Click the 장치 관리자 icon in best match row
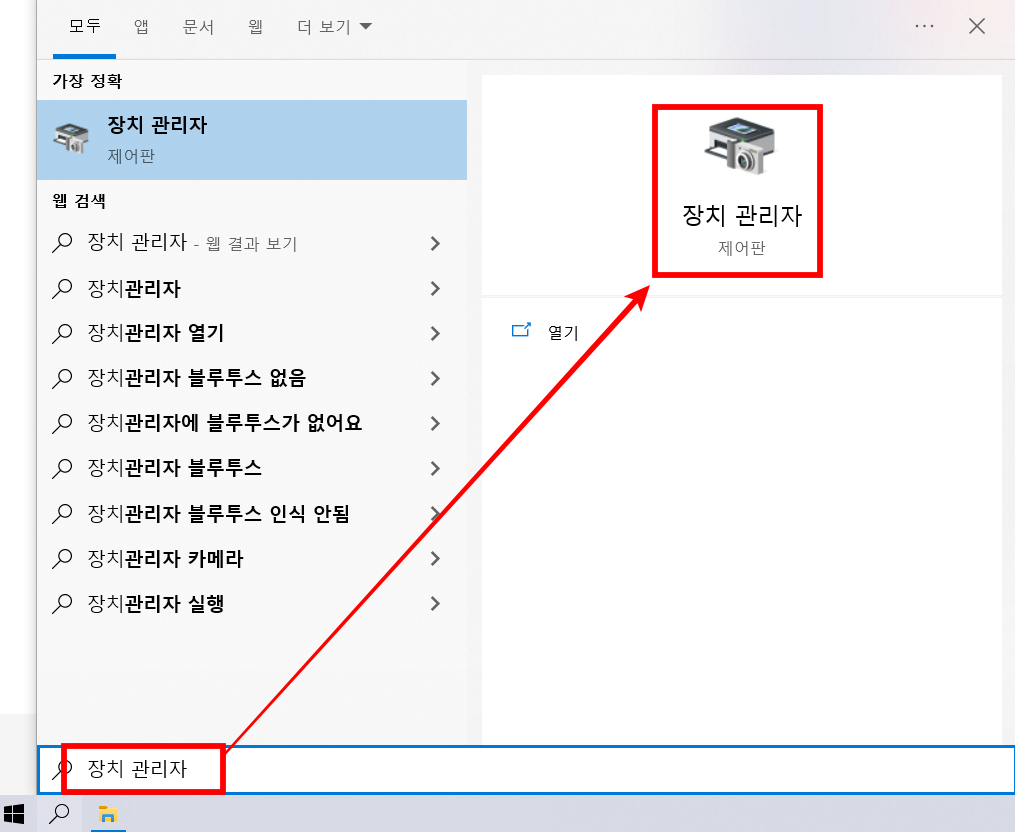The width and height of the screenshot is (1015, 832). (71, 138)
